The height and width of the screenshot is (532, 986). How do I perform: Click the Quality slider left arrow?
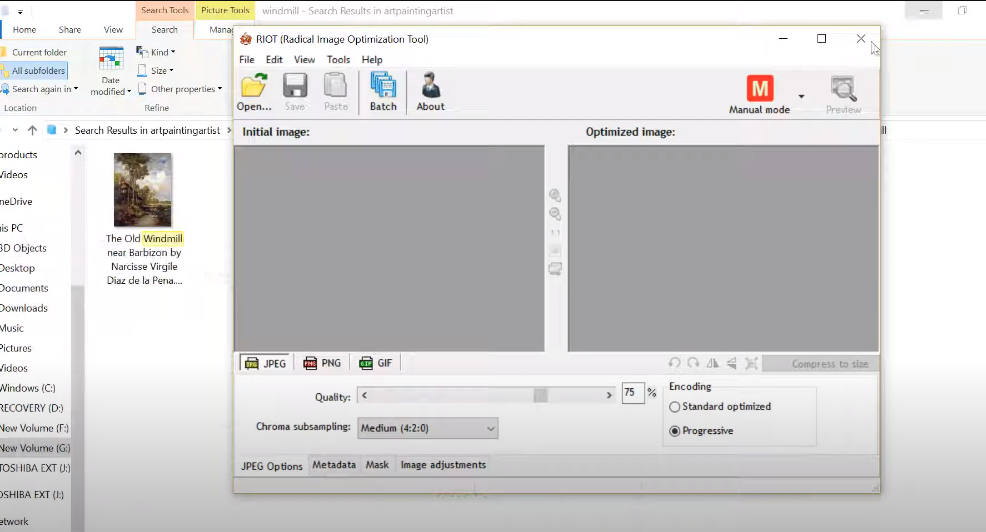tap(365, 395)
